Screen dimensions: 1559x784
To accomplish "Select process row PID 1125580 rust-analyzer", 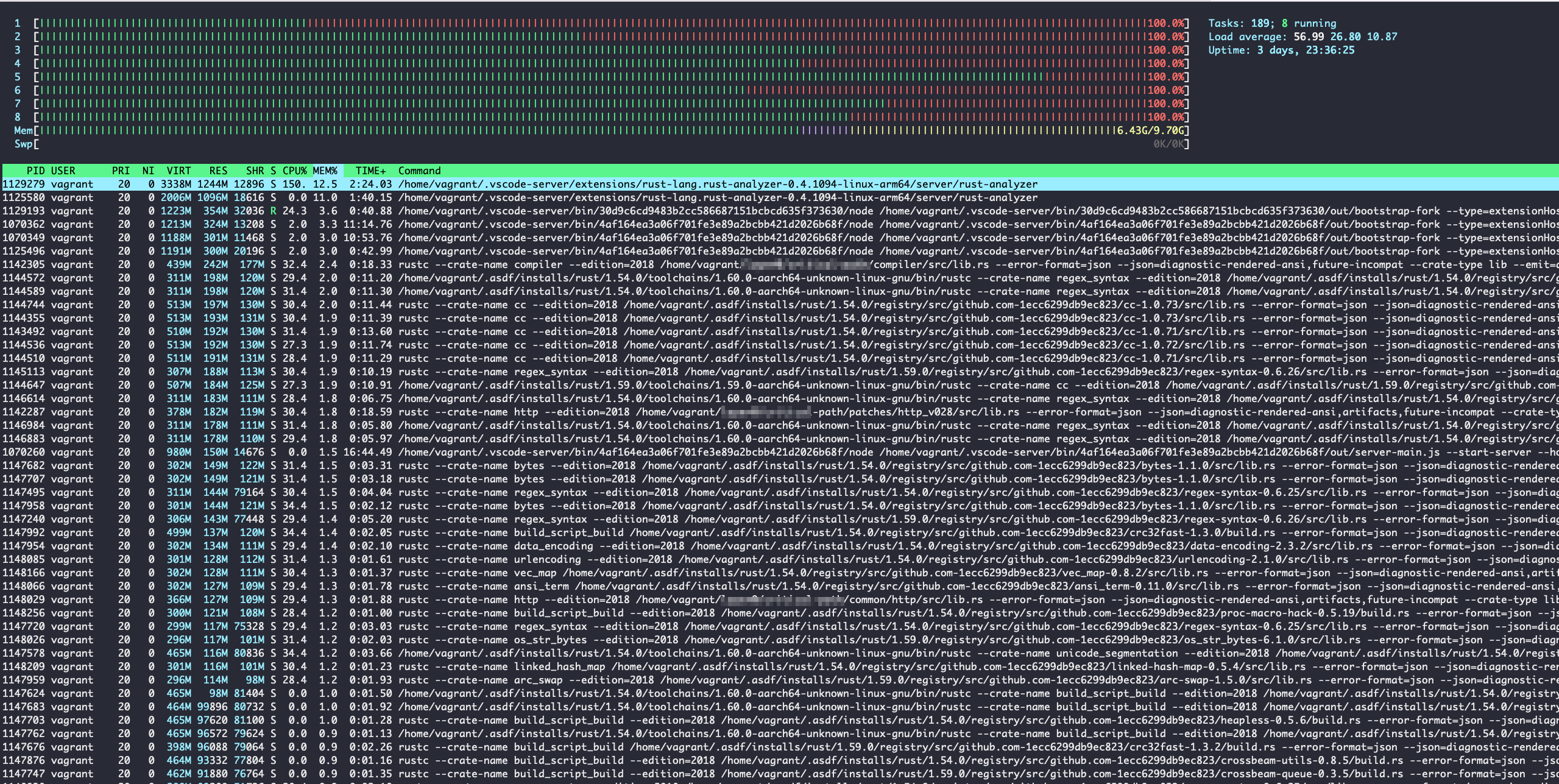I will (779, 197).
